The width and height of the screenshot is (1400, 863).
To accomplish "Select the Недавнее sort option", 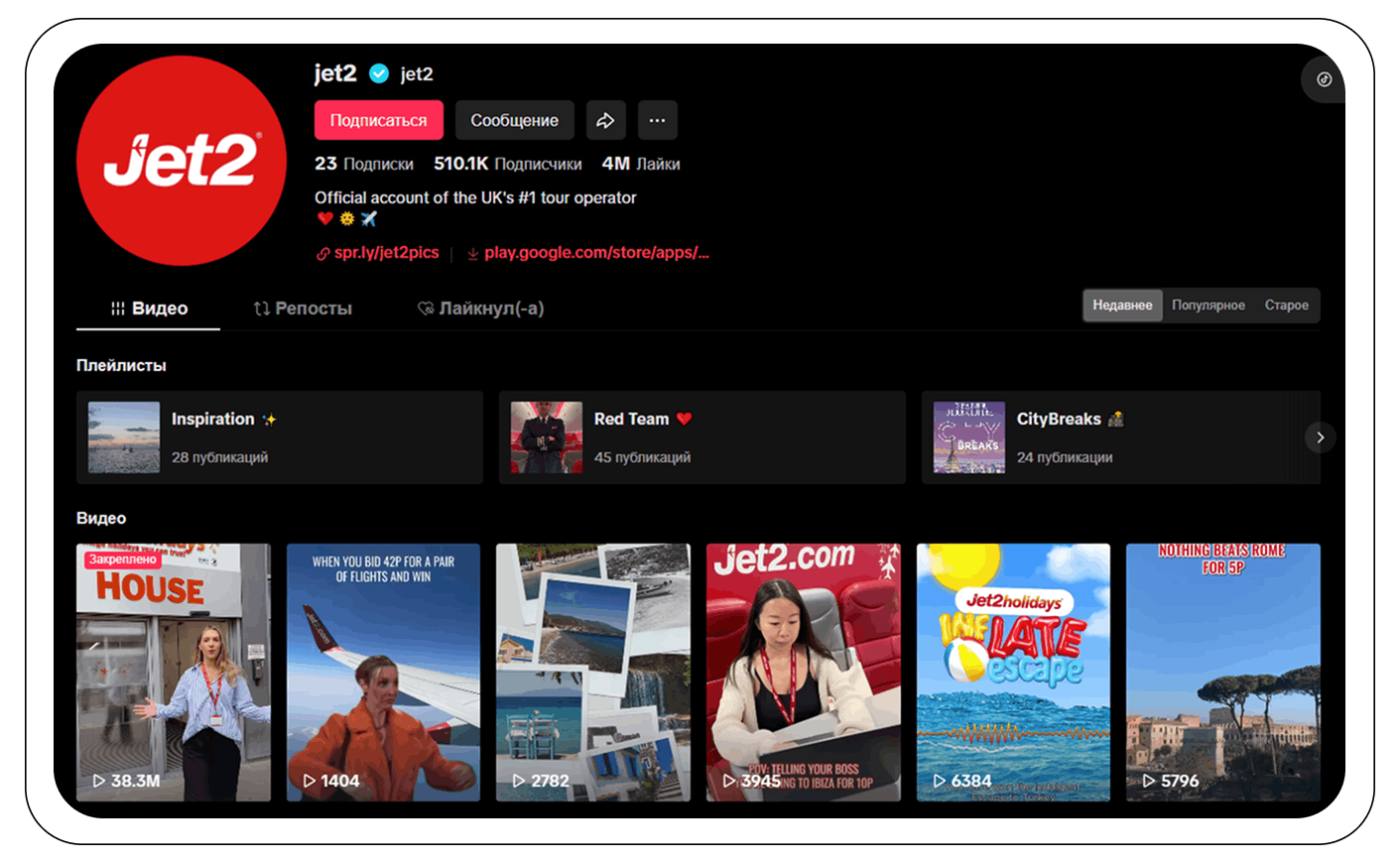I will click(x=1122, y=306).
